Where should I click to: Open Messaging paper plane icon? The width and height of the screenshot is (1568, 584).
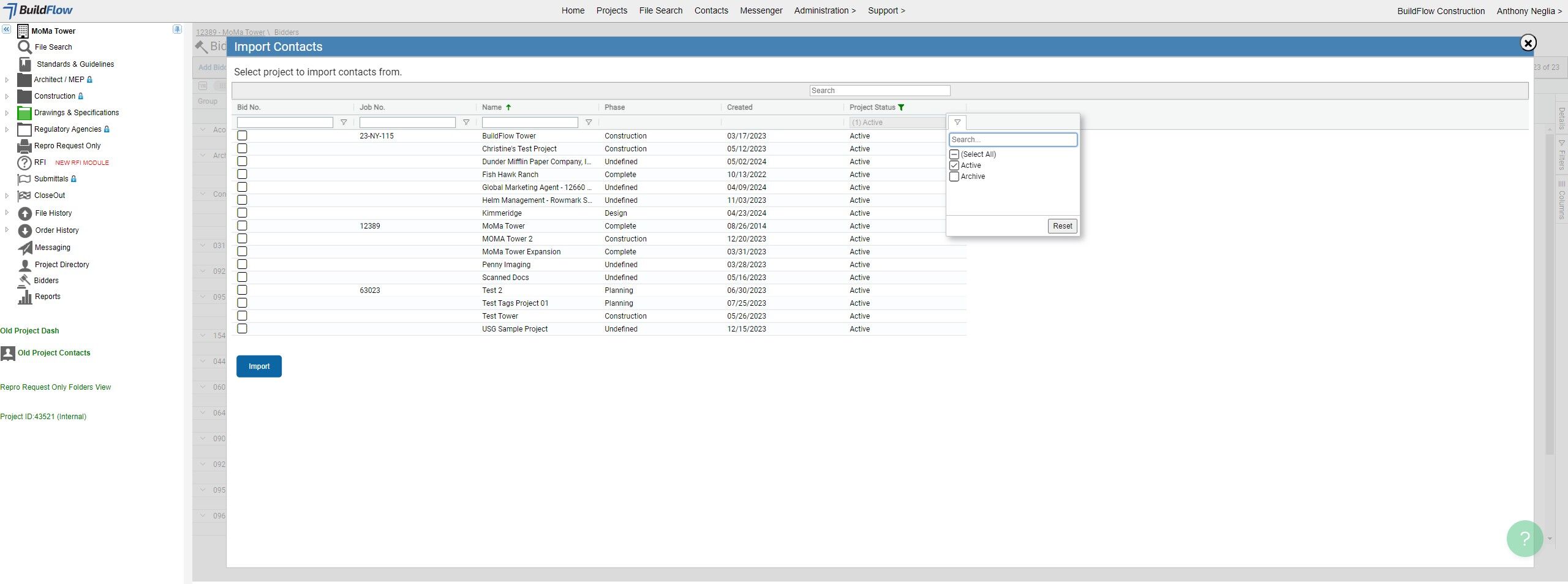point(24,248)
